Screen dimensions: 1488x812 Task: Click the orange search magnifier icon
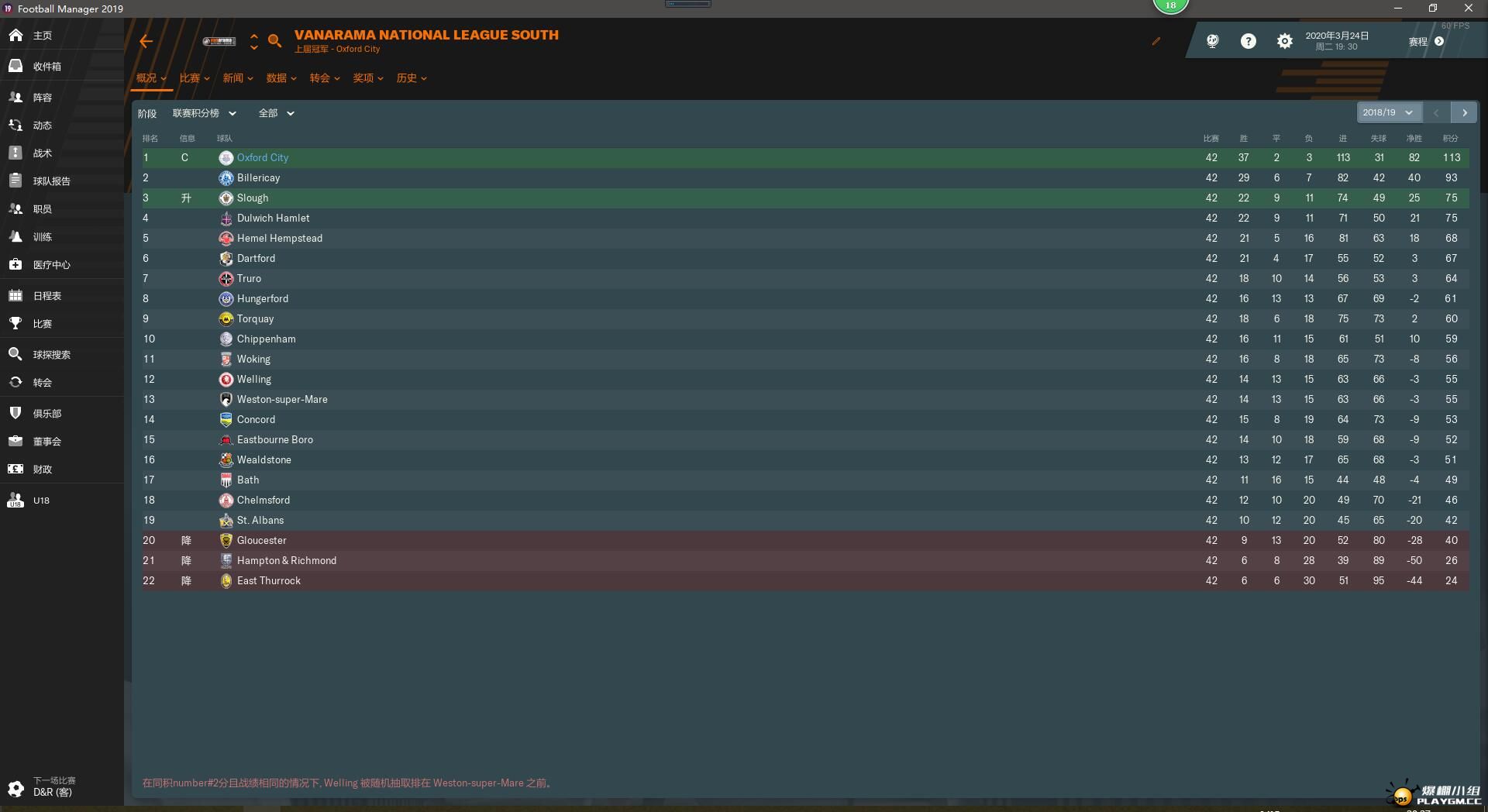[274, 41]
